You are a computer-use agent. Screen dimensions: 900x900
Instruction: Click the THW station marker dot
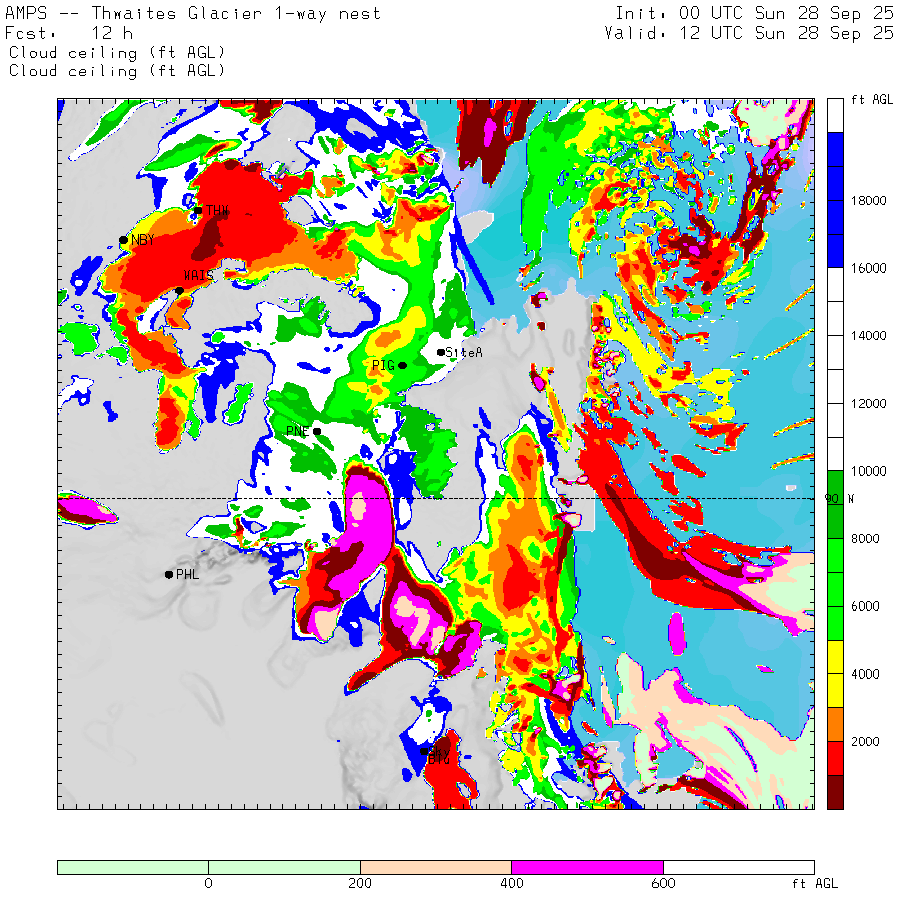(x=198, y=210)
